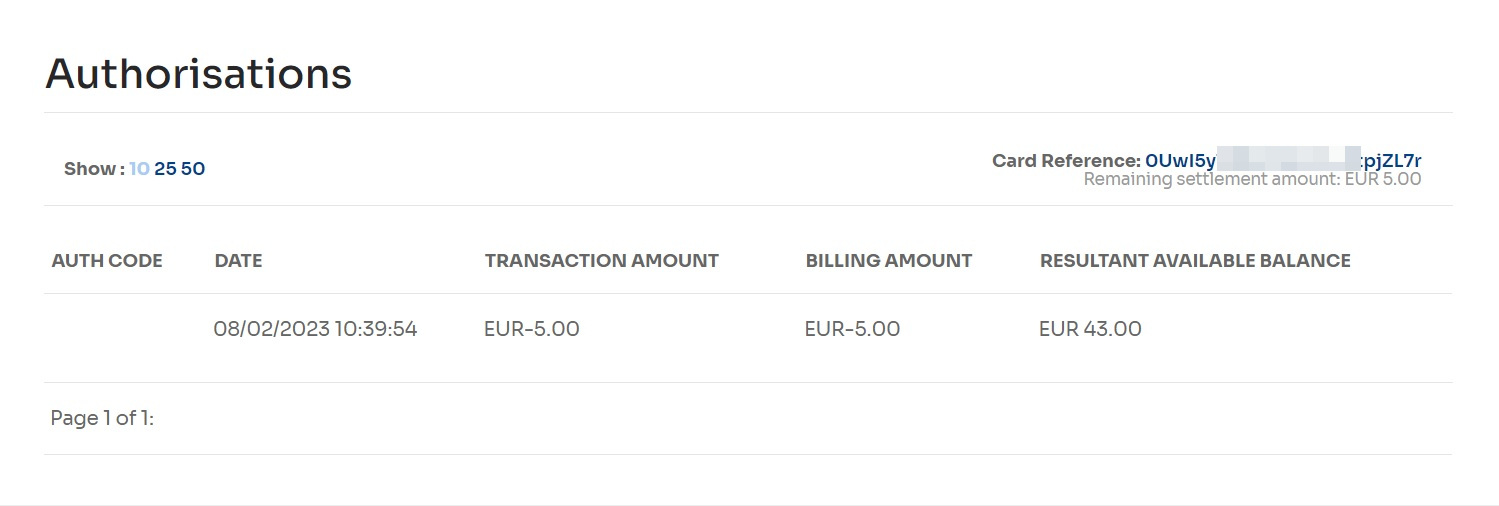Show 50 entries per page
Screen dimensions: 1499x506
click(x=193, y=169)
